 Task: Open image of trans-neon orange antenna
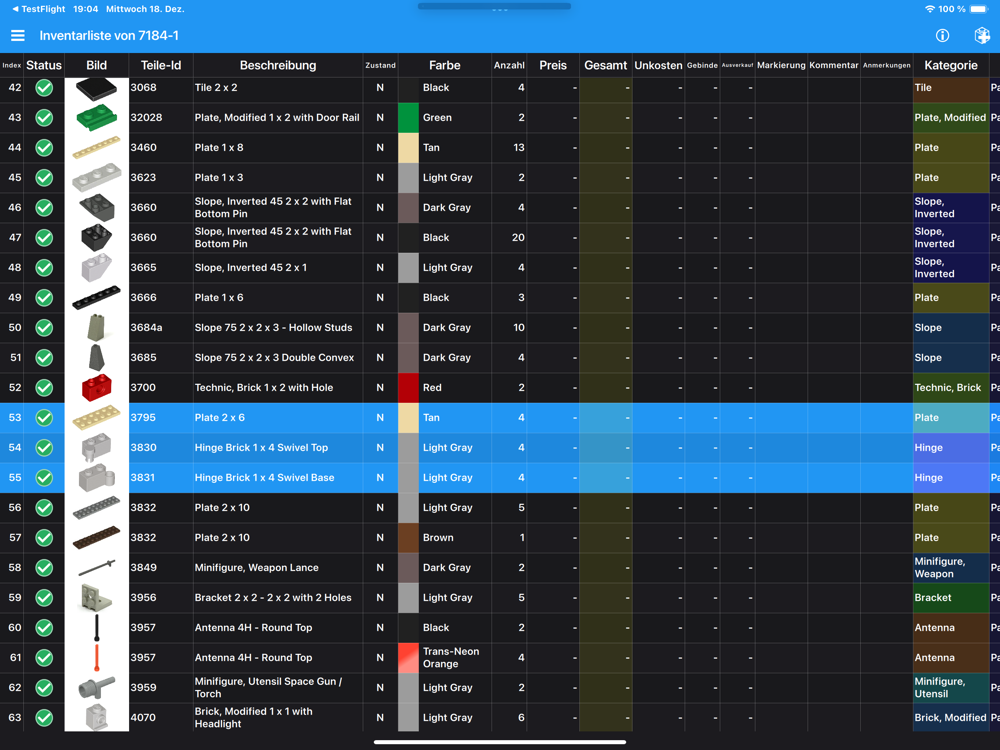tap(96, 658)
